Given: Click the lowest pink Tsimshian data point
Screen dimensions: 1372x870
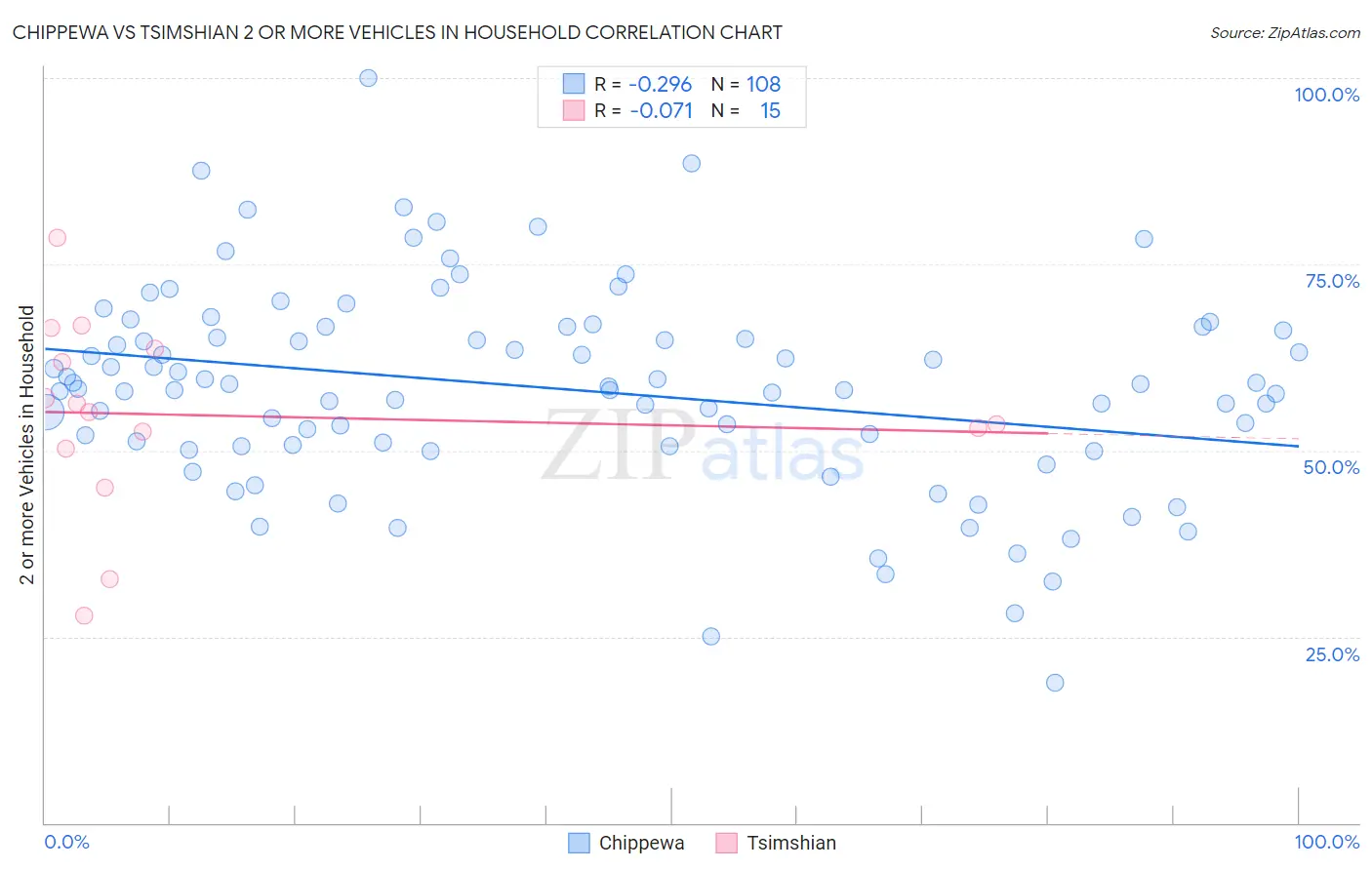Looking at the screenshot, I should (84, 615).
